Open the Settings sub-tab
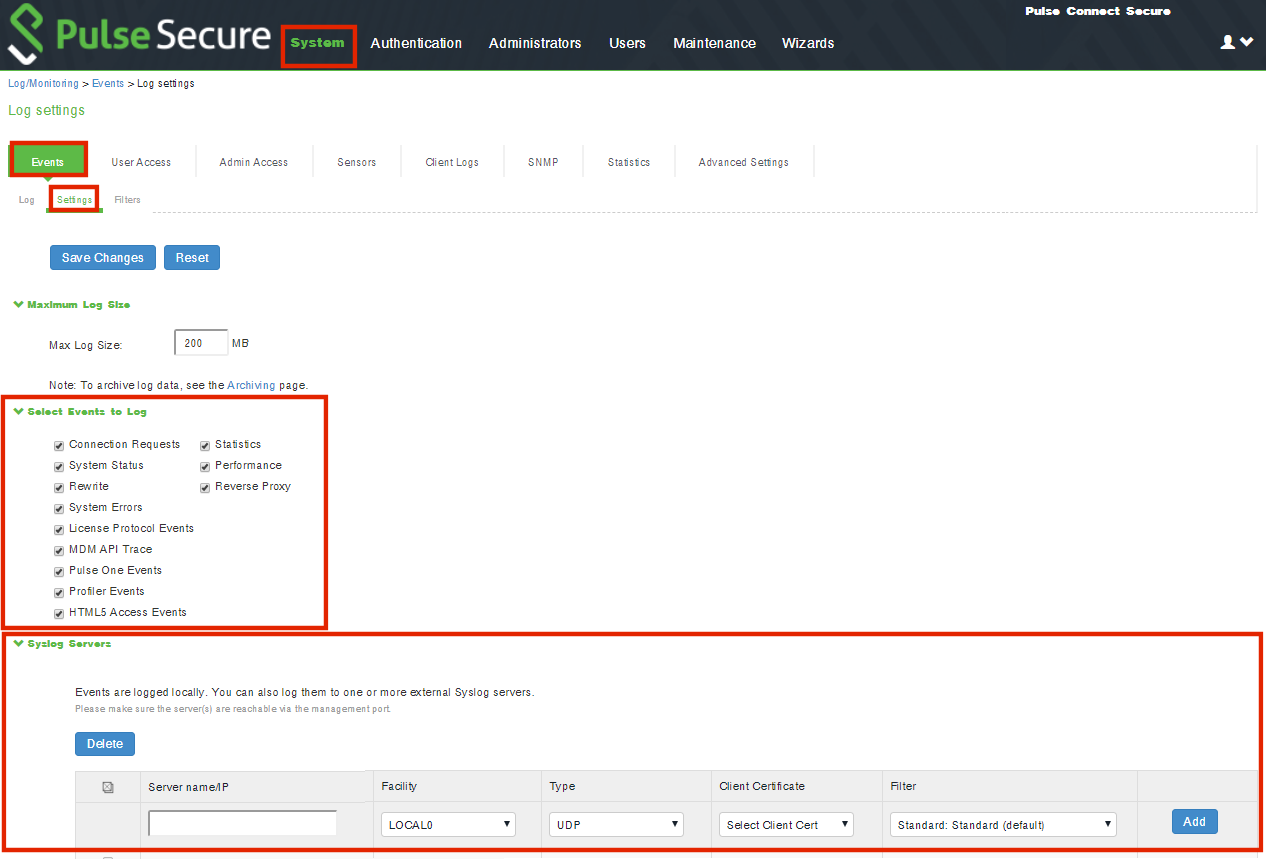Screen dimensions: 1266x859 [x=75, y=200]
